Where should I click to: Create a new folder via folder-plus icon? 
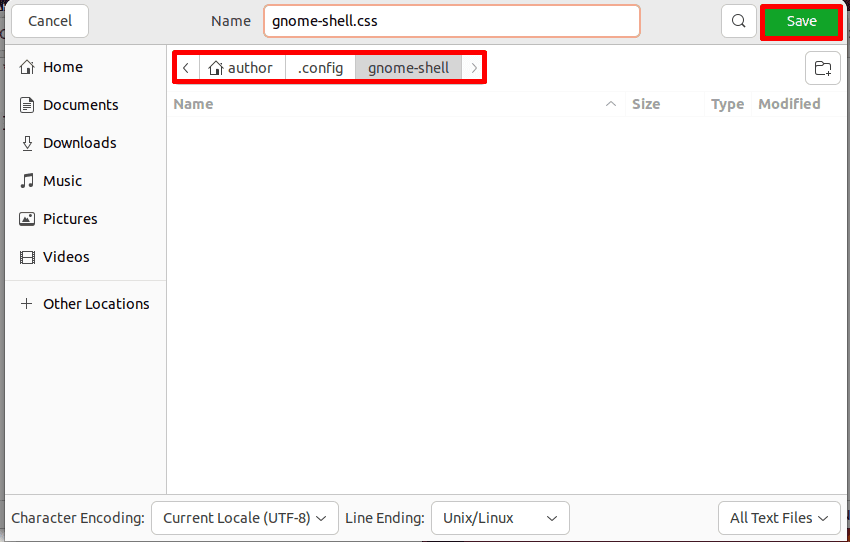[822, 68]
